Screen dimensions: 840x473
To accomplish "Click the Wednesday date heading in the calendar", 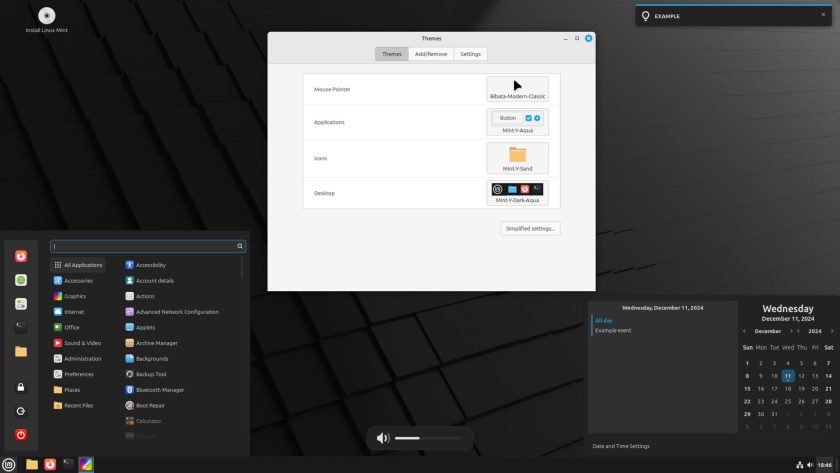I will [788, 309].
